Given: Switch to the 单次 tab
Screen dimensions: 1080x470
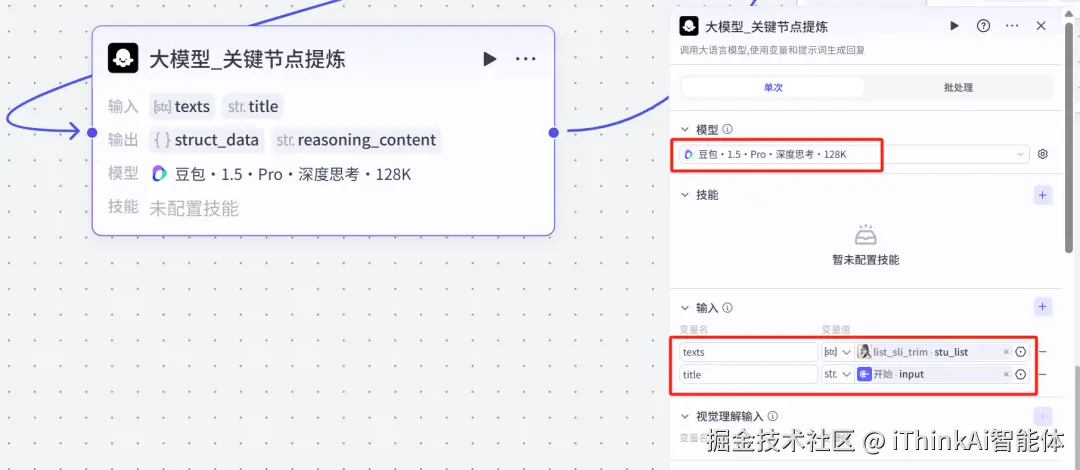Looking at the screenshot, I should click(x=773, y=88).
